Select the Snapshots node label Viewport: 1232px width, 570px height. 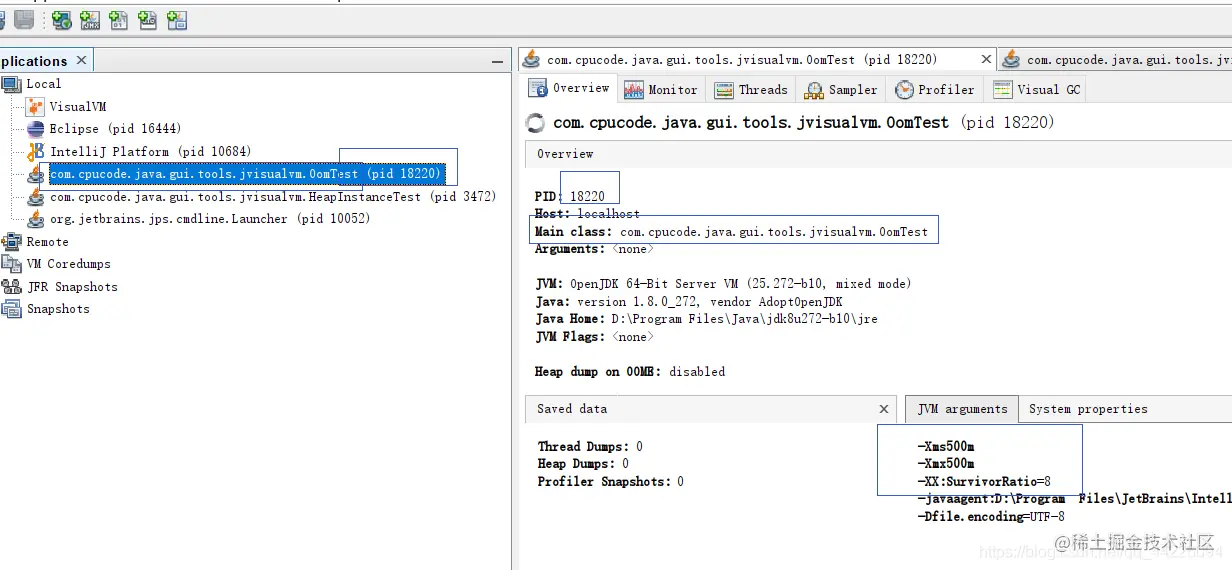(x=58, y=309)
